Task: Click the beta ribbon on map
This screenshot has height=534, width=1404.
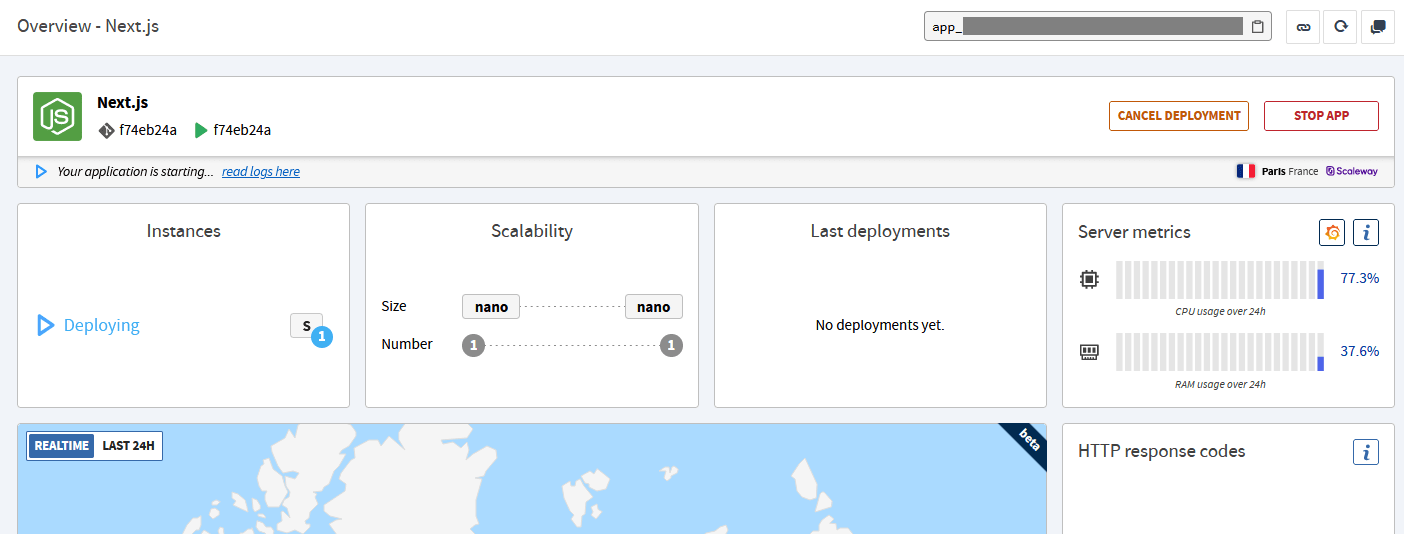Action: [1022, 446]
